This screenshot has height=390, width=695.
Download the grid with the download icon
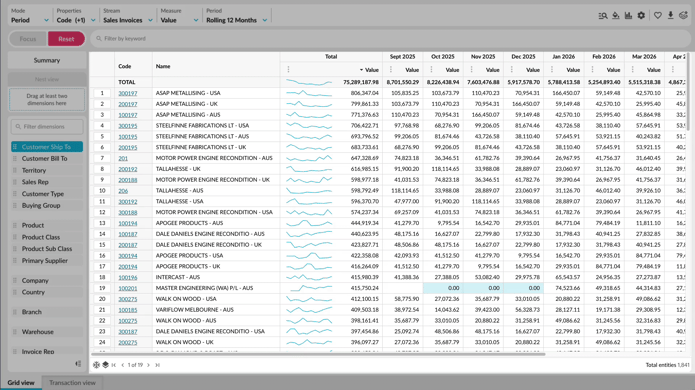click(x=671, y=16)
